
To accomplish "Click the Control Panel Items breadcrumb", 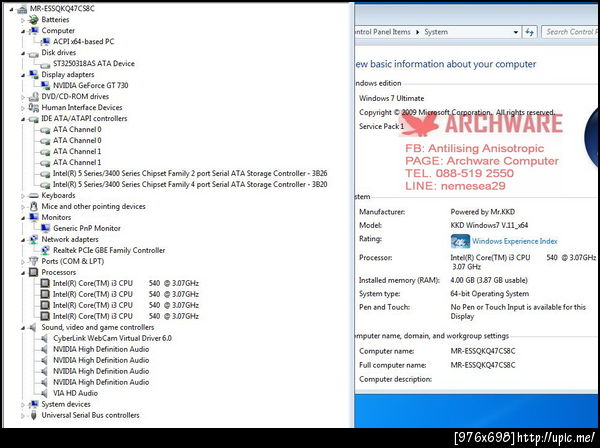I will [x=383, y=32].
